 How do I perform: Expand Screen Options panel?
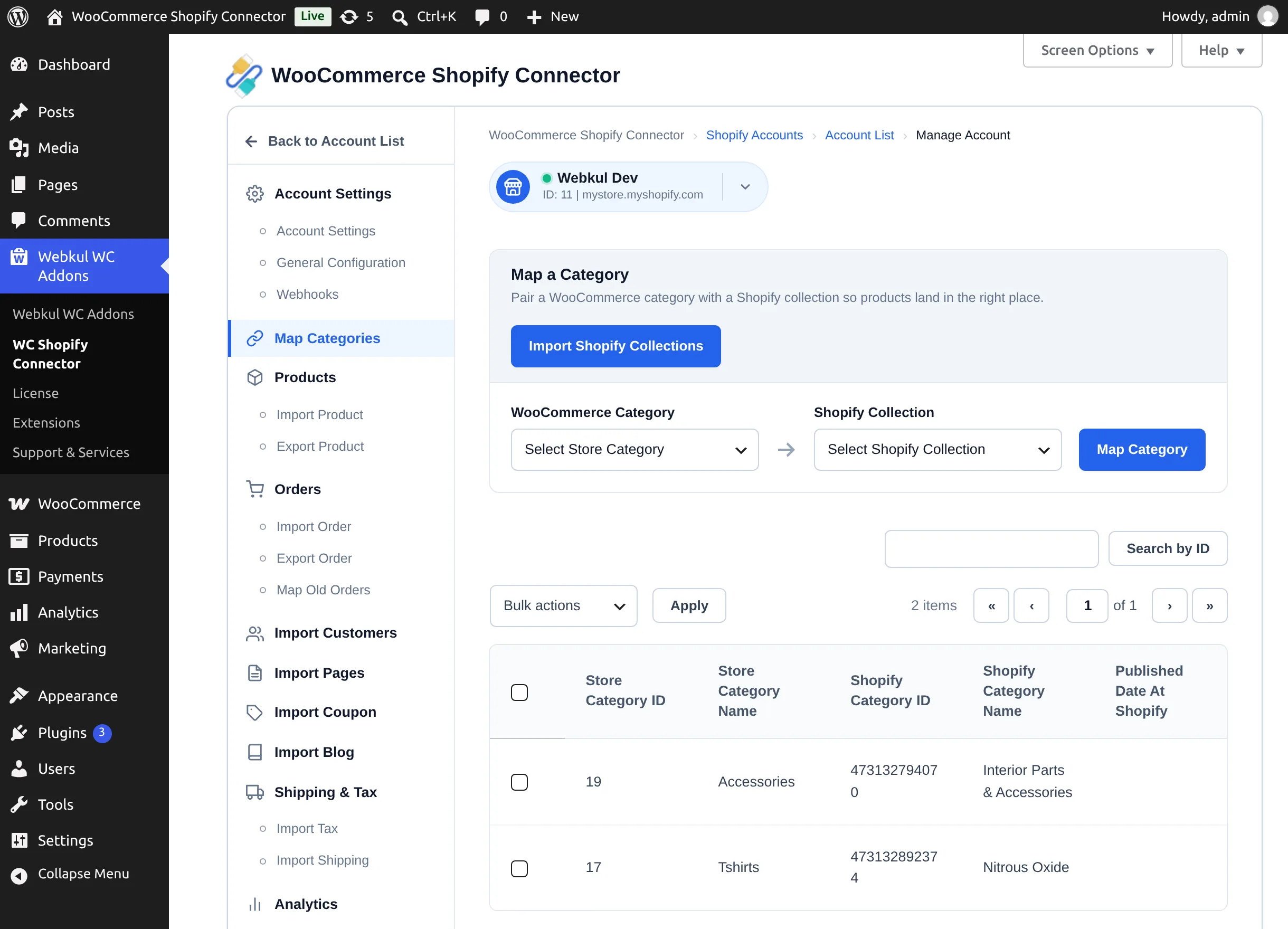click(1097, 50)
